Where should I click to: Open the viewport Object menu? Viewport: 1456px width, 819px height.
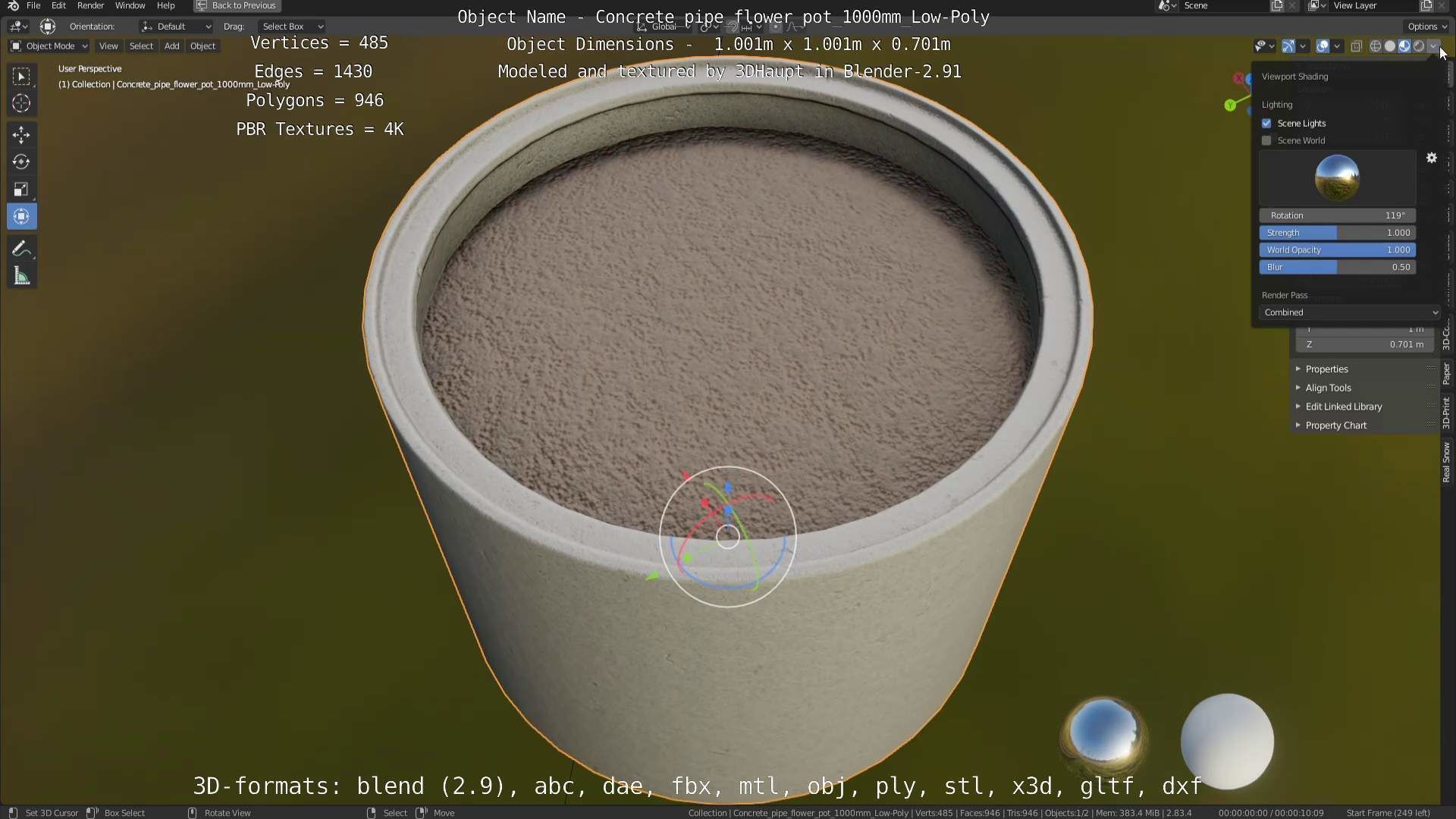202,46
